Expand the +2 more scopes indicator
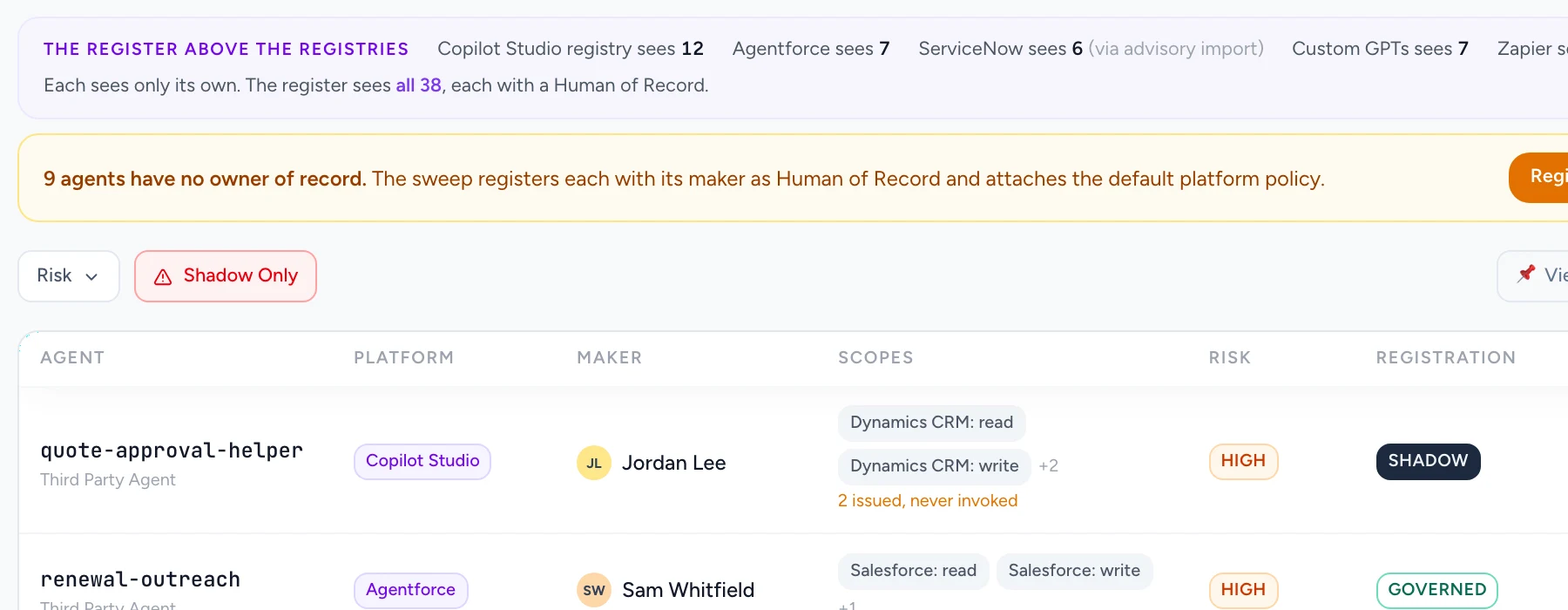Screen dimensions: 1568x610 (x=1048, y=466)
